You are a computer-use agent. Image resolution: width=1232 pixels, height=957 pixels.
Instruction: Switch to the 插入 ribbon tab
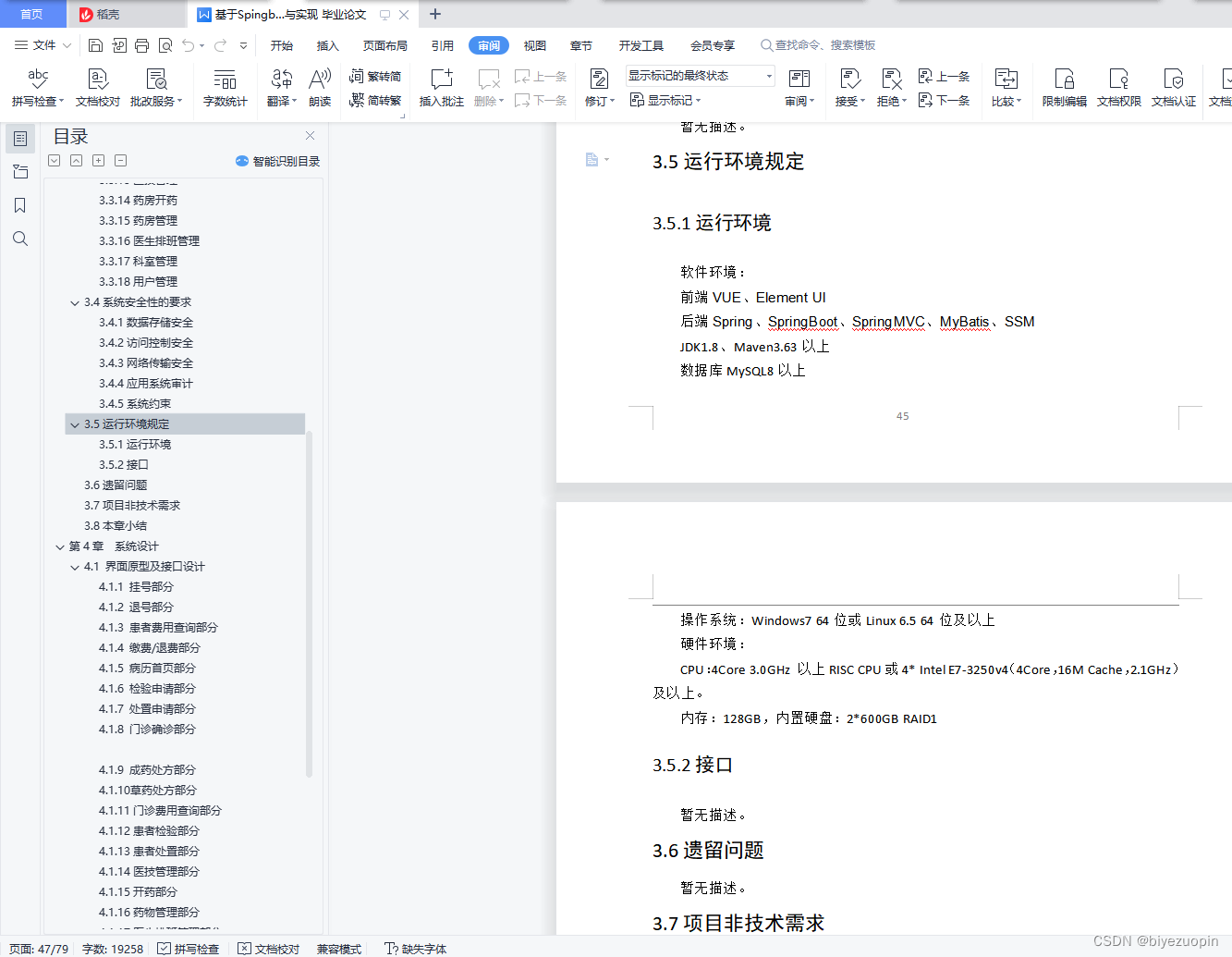[x=328, y=45]
